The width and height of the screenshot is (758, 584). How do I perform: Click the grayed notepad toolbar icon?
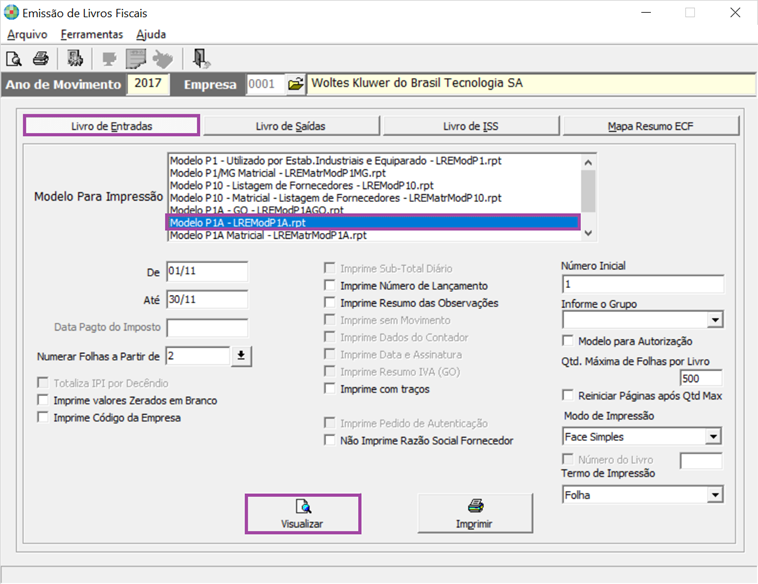[136, 58]
